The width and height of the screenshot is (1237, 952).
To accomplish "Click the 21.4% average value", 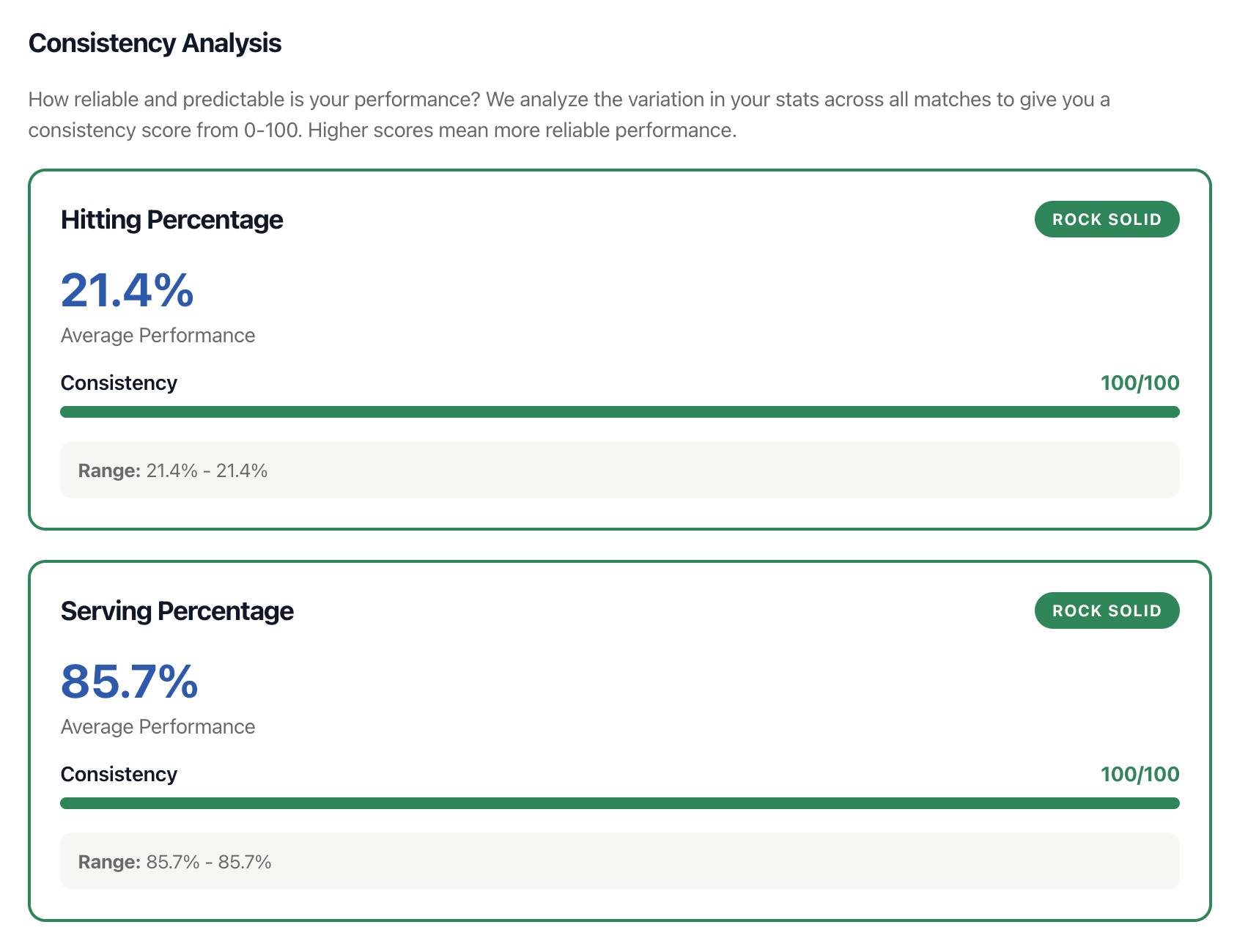I will coord(127,290).
